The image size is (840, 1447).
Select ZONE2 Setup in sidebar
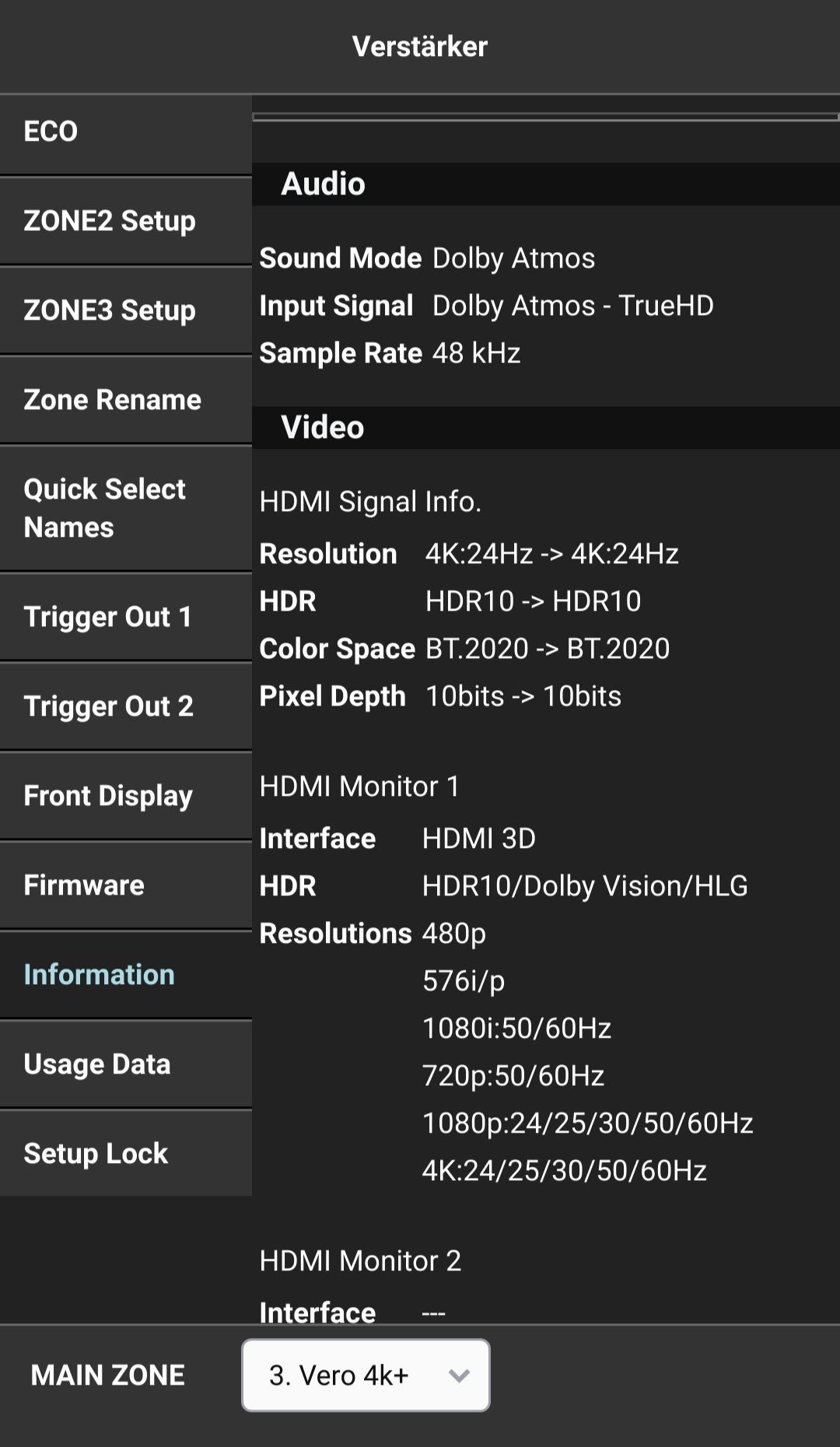coord(124,222)
